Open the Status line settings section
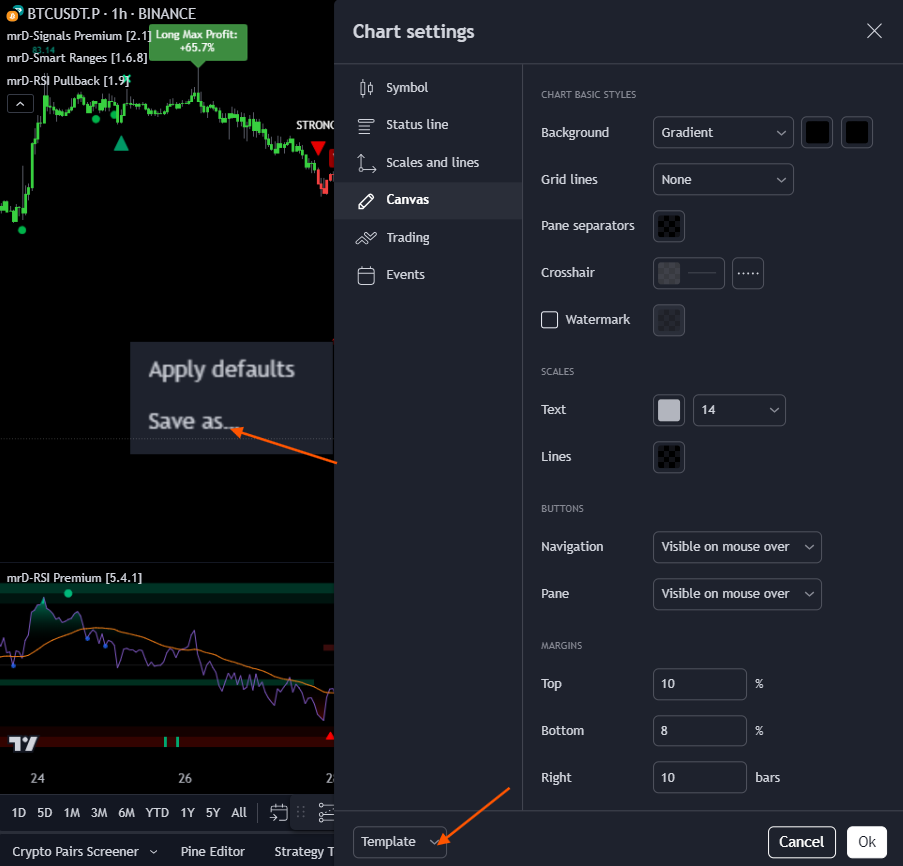The image size is (903, 866). (428, 125)
